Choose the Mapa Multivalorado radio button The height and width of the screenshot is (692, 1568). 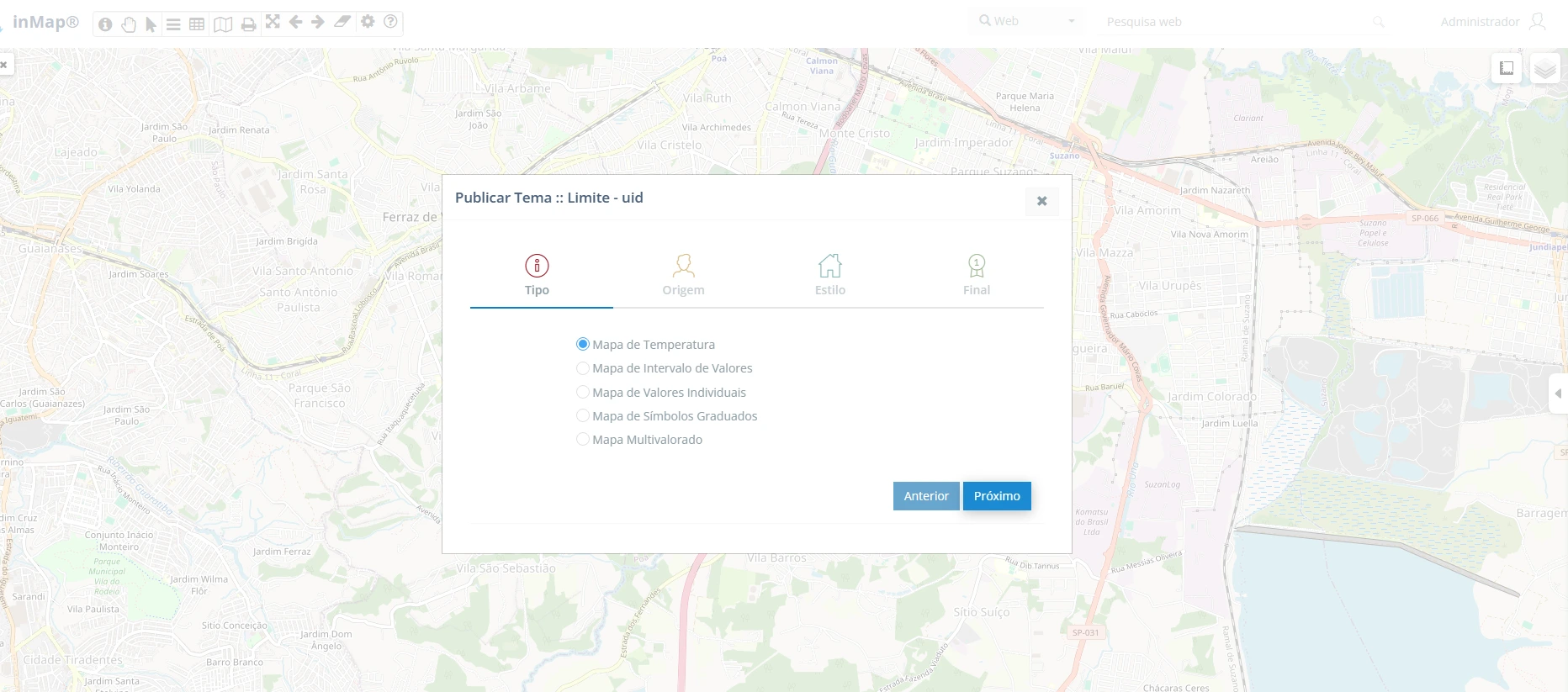(583, 439)
